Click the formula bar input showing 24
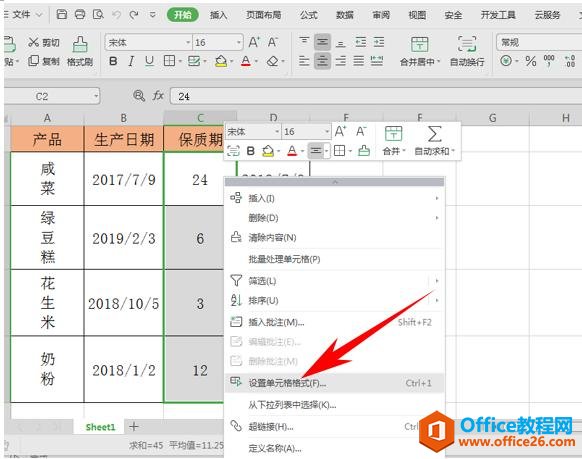Screen dimensions: 582x459 [376, 96]
